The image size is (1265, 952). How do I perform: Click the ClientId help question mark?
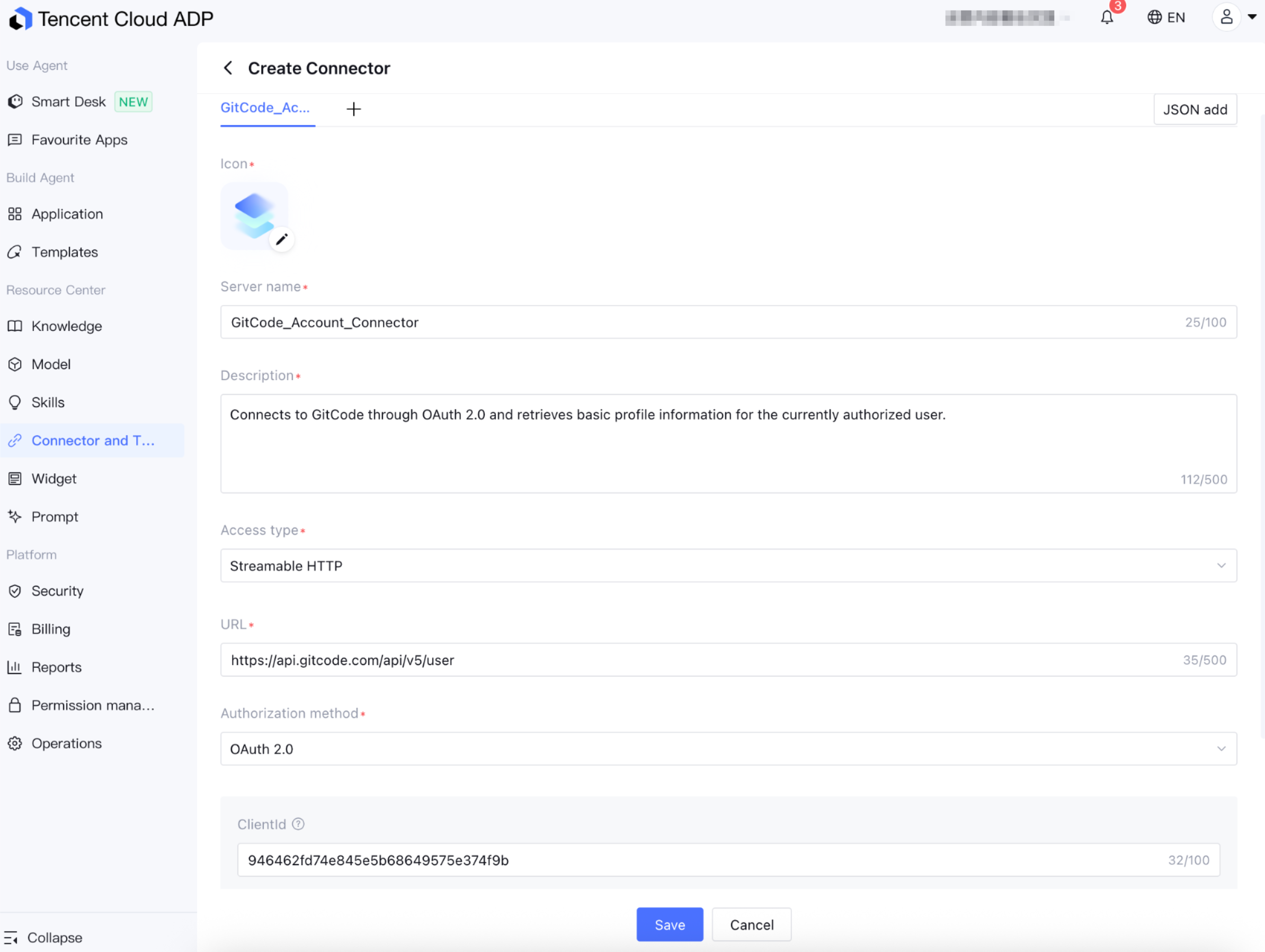click(298, 824)
